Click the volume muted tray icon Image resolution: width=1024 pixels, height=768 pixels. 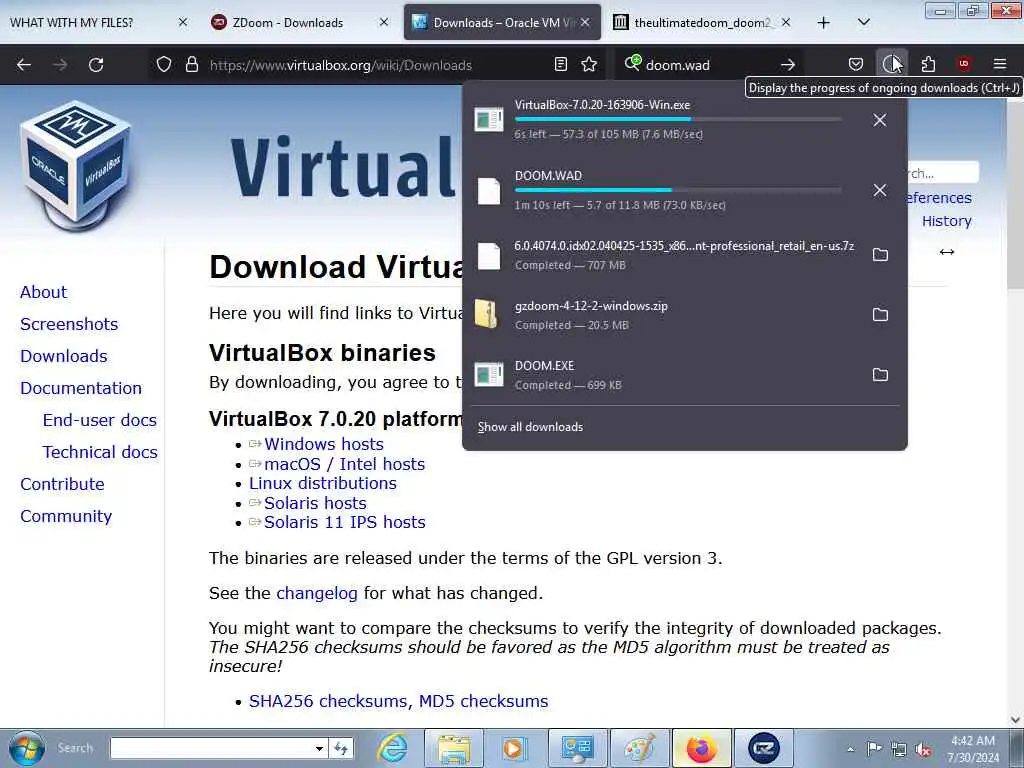[x=923, y=748]
